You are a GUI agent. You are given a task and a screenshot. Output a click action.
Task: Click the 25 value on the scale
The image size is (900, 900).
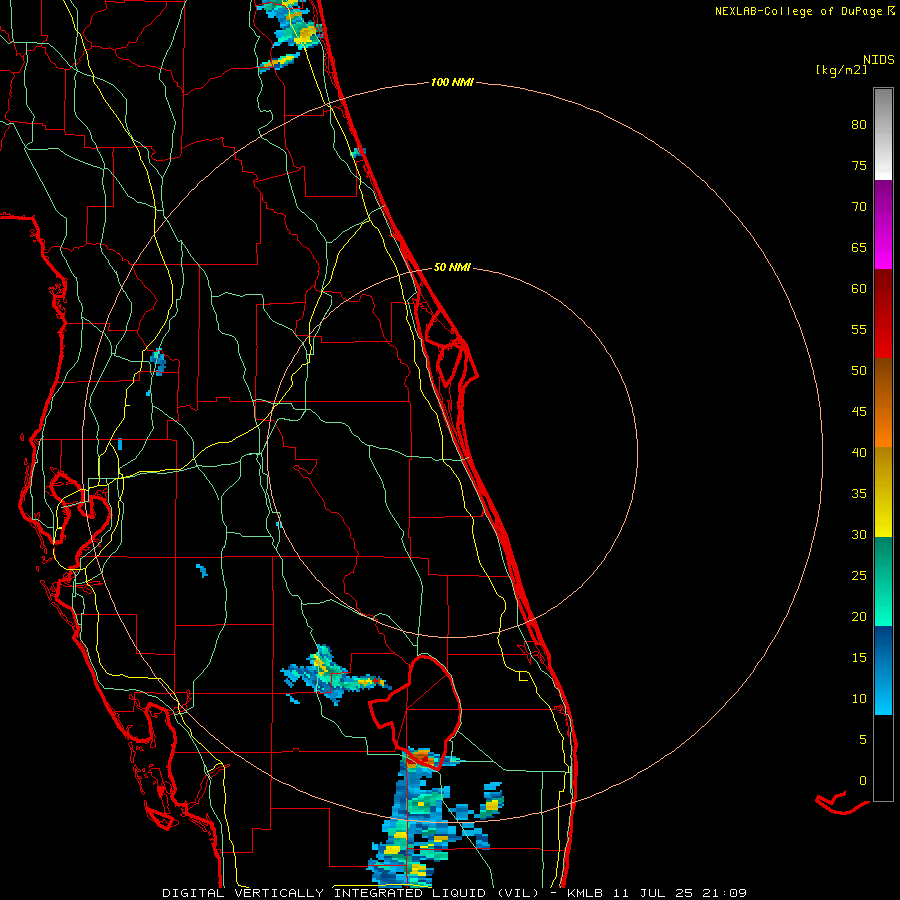coord(859,576)
